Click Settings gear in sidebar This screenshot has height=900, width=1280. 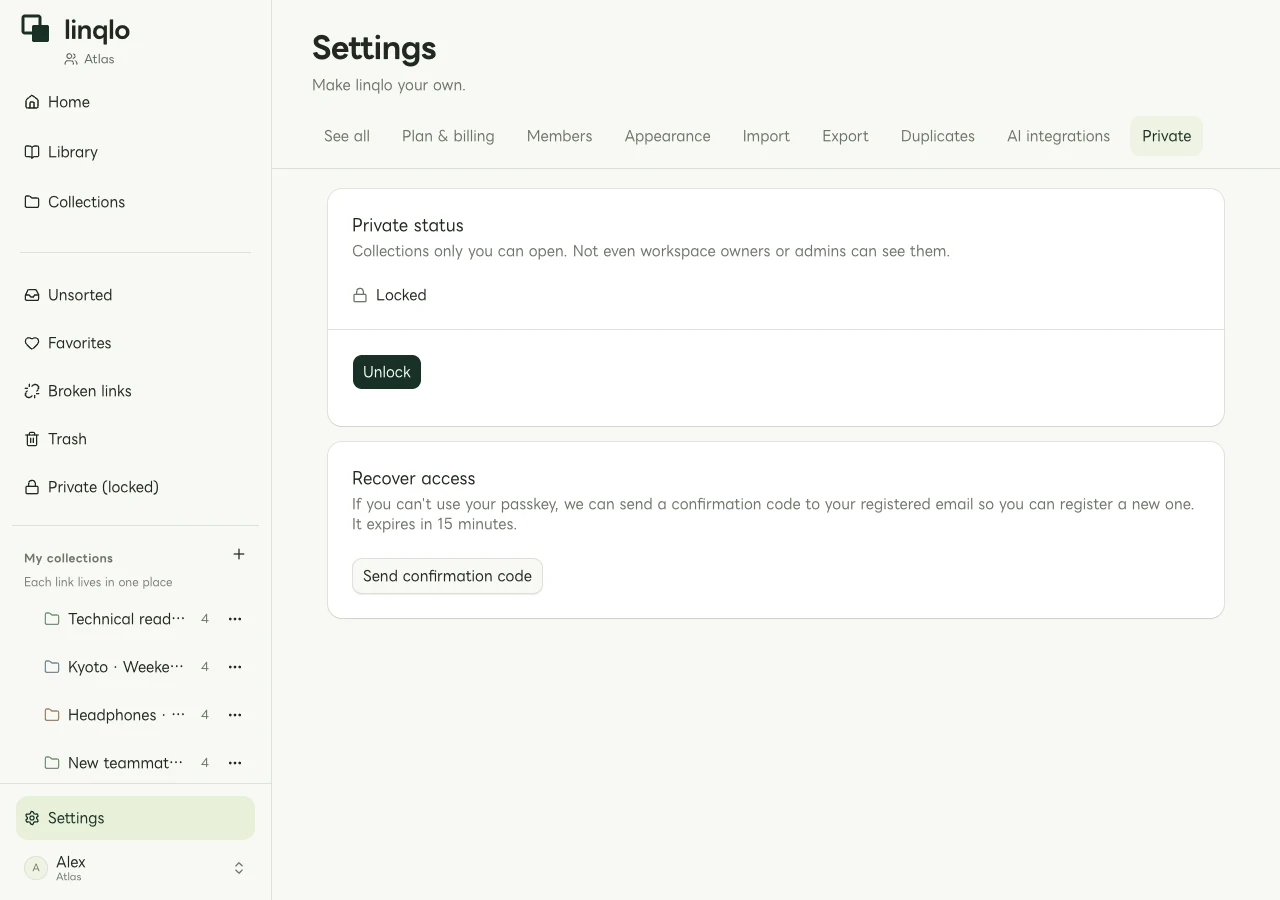coord(32,818)
